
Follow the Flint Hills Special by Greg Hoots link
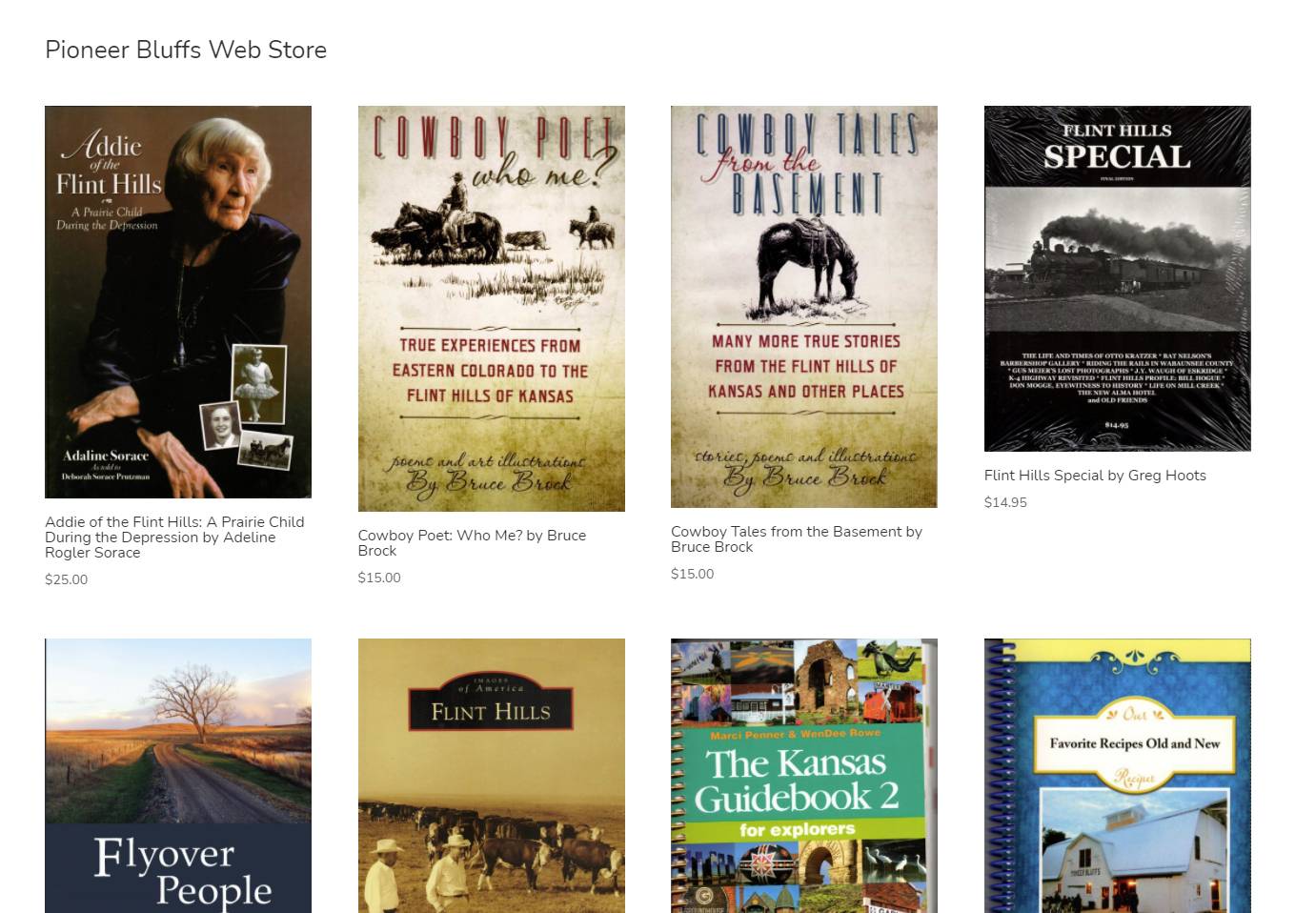coord(1095,476)
